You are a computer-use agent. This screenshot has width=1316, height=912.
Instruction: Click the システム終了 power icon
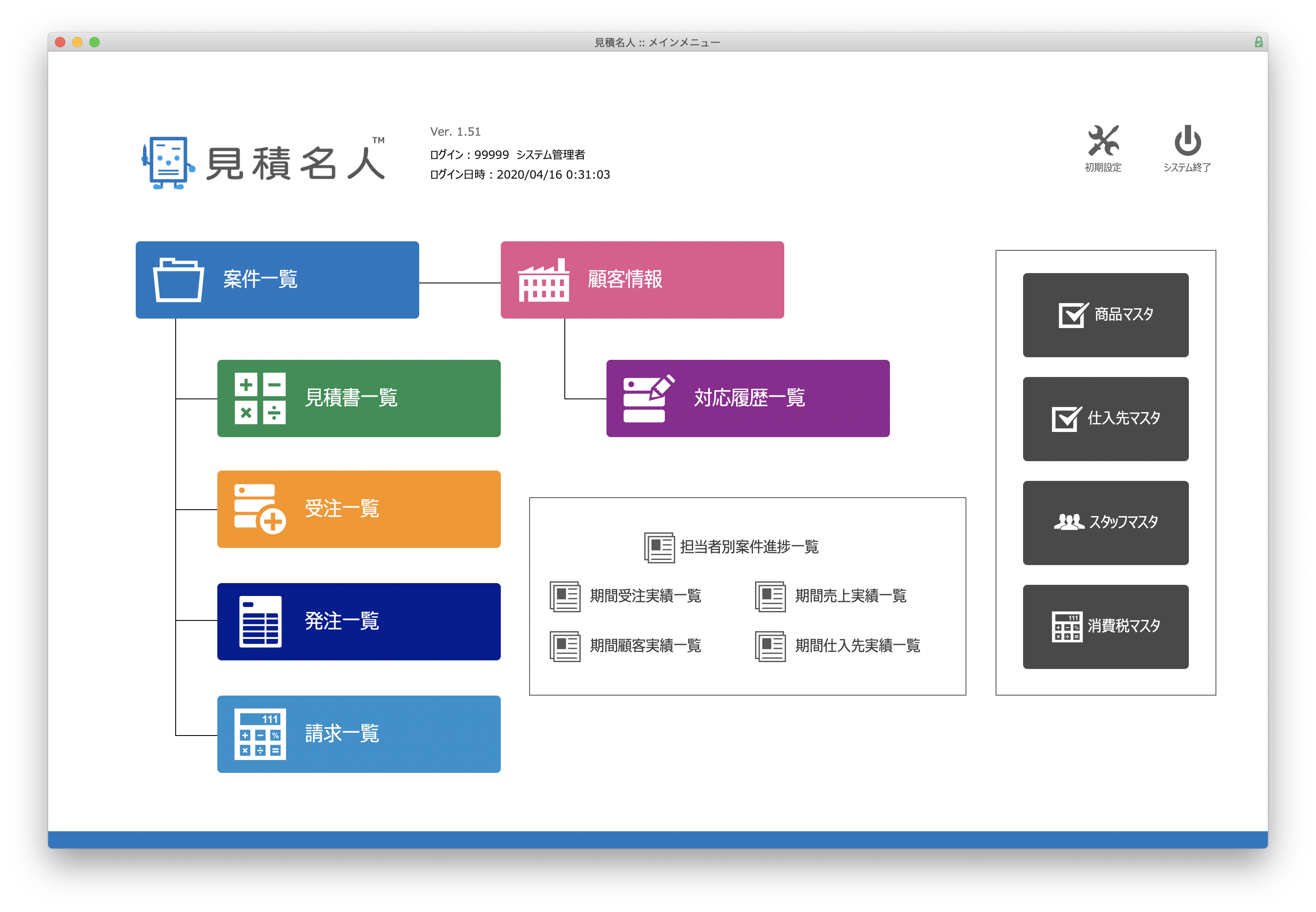(x=1188, y=141)
